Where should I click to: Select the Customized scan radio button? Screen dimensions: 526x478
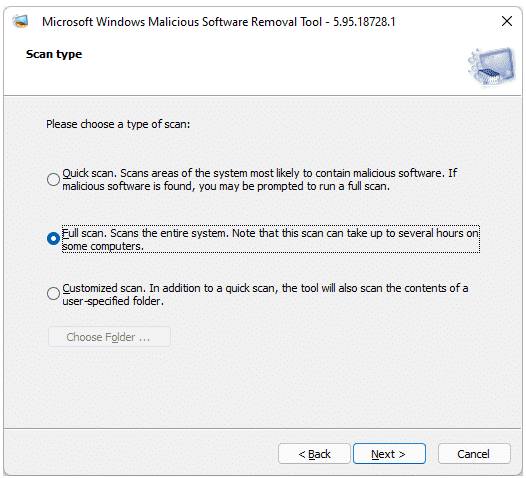pos(53,294)
